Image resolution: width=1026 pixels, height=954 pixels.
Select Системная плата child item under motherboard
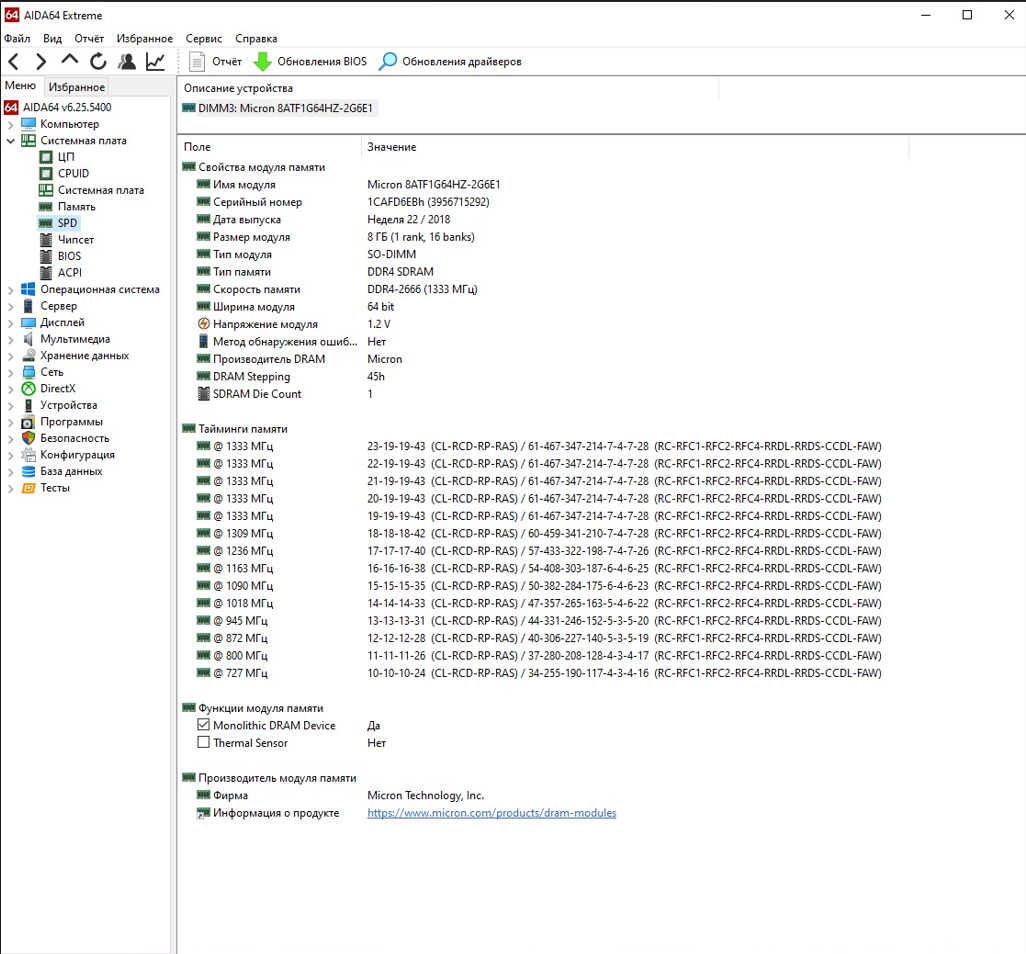(x=92, y=190)
